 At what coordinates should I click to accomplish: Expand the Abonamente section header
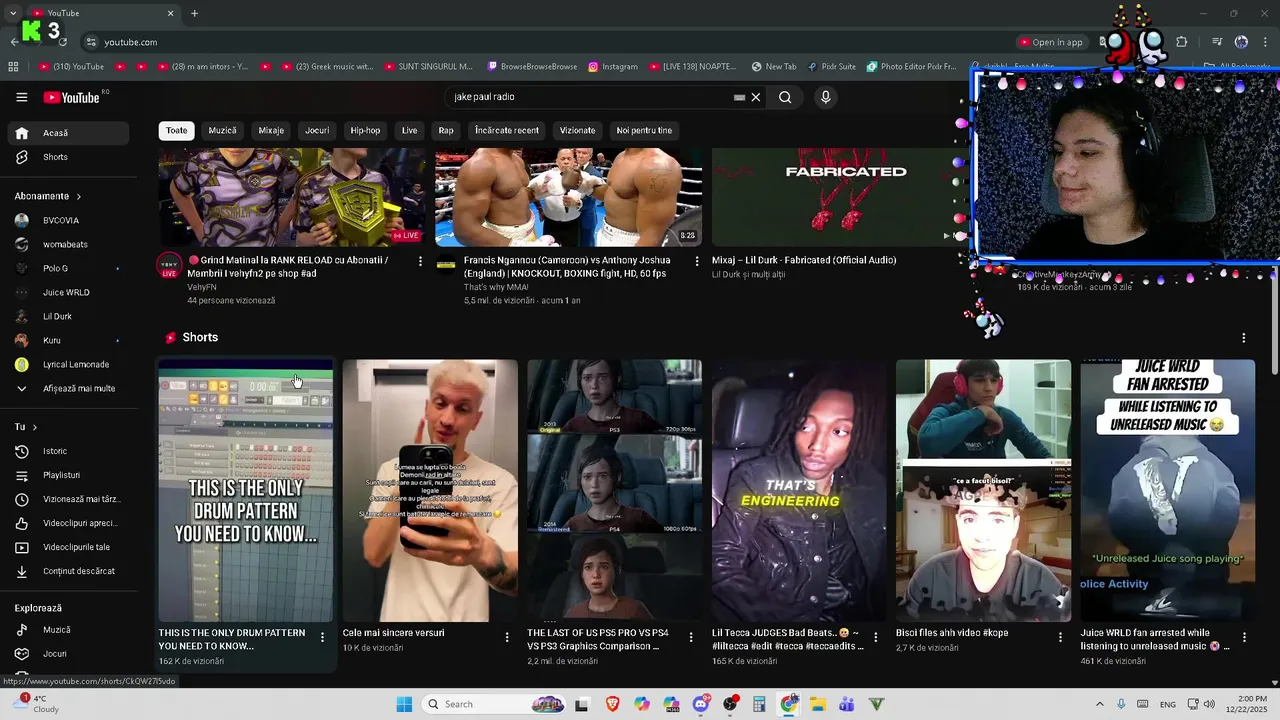point(48,196)
